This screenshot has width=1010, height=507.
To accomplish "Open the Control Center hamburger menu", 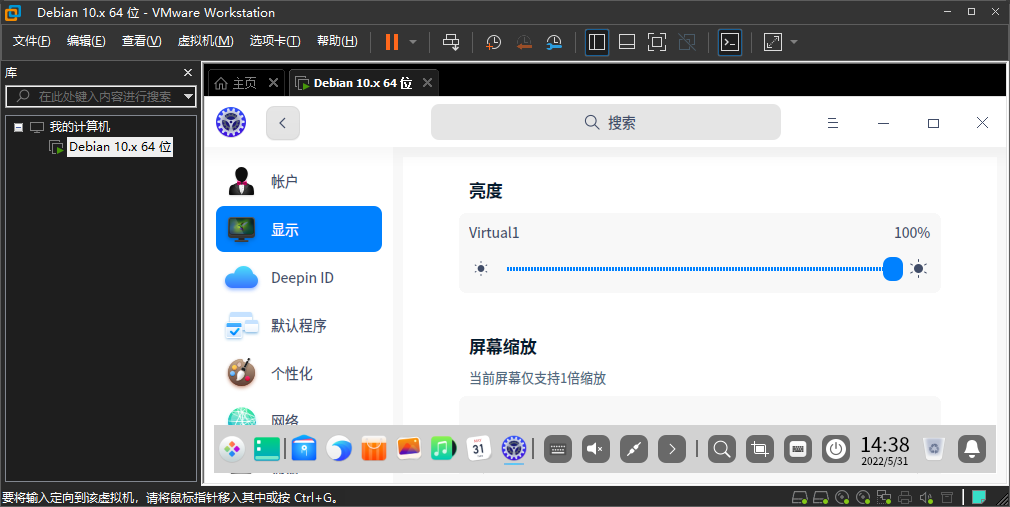I will tap(833, 123).
